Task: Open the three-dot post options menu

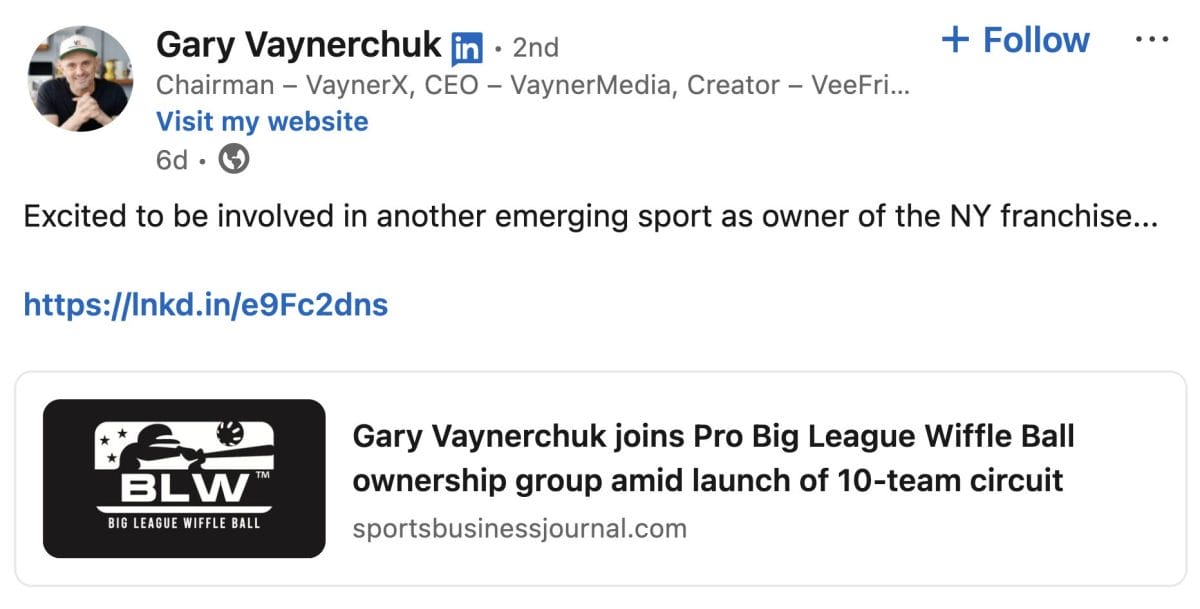Action: click(x=1152, y=40)
